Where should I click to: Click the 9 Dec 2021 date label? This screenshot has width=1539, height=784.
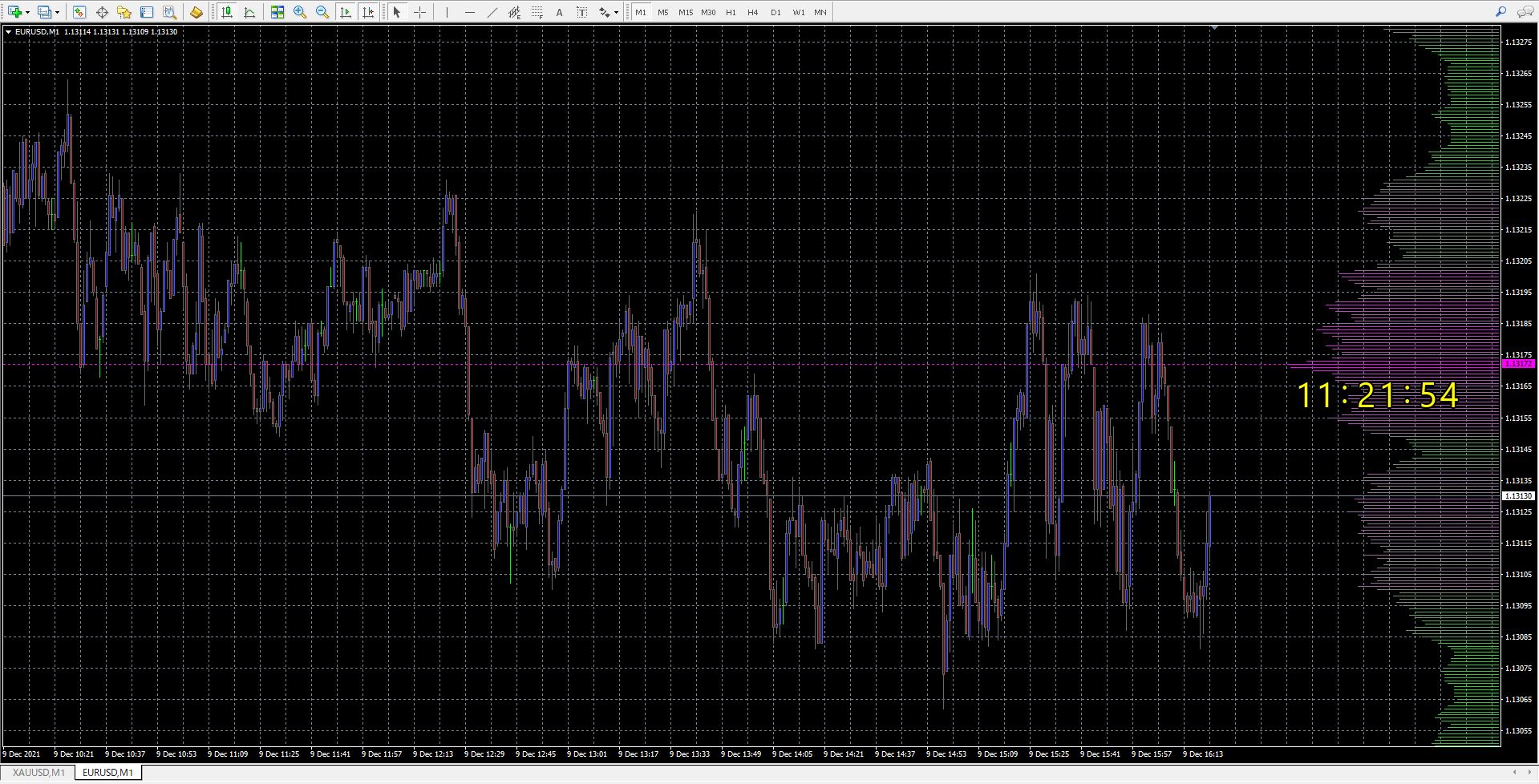[22, 754]
